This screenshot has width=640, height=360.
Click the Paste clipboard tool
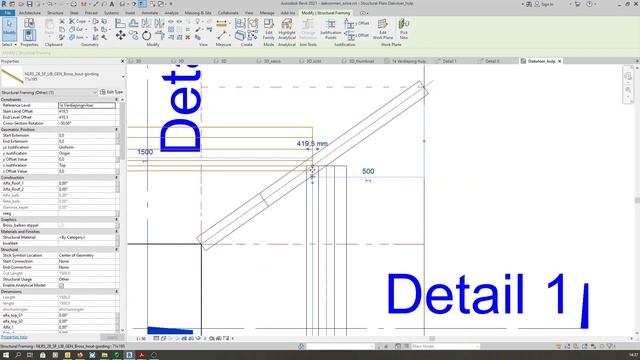[49, 28]
